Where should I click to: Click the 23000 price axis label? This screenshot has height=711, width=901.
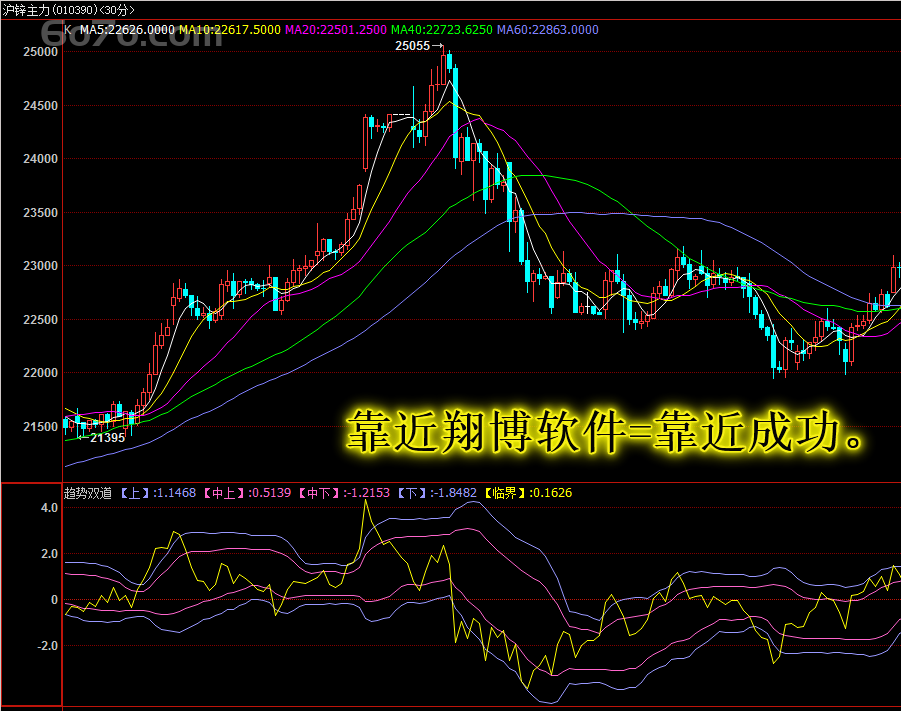(40, 266)
